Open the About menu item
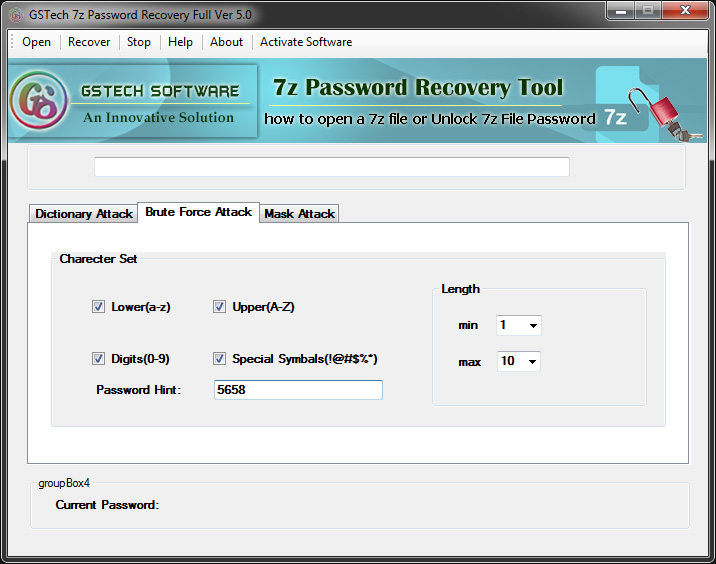Screen dimensions: 716x564 tap(226, 42)
